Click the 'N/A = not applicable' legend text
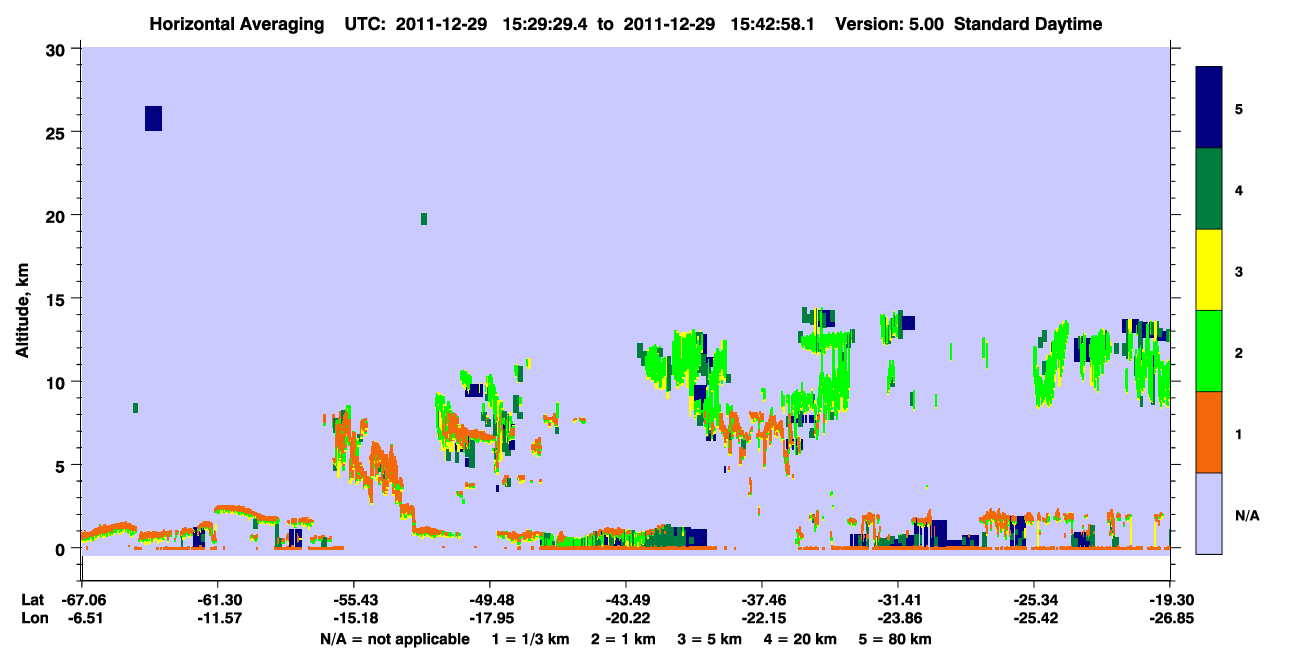 click(394, 638)
